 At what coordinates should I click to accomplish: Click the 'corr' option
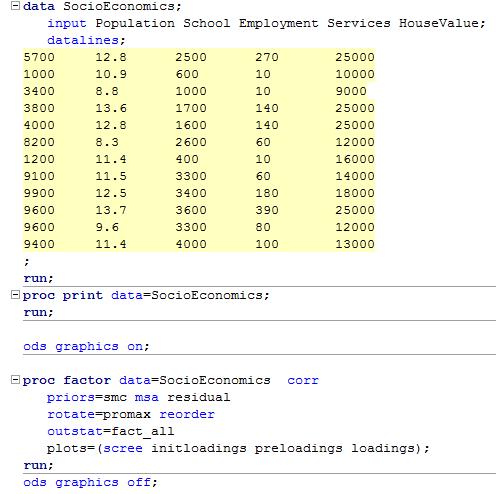pos(303,380)
